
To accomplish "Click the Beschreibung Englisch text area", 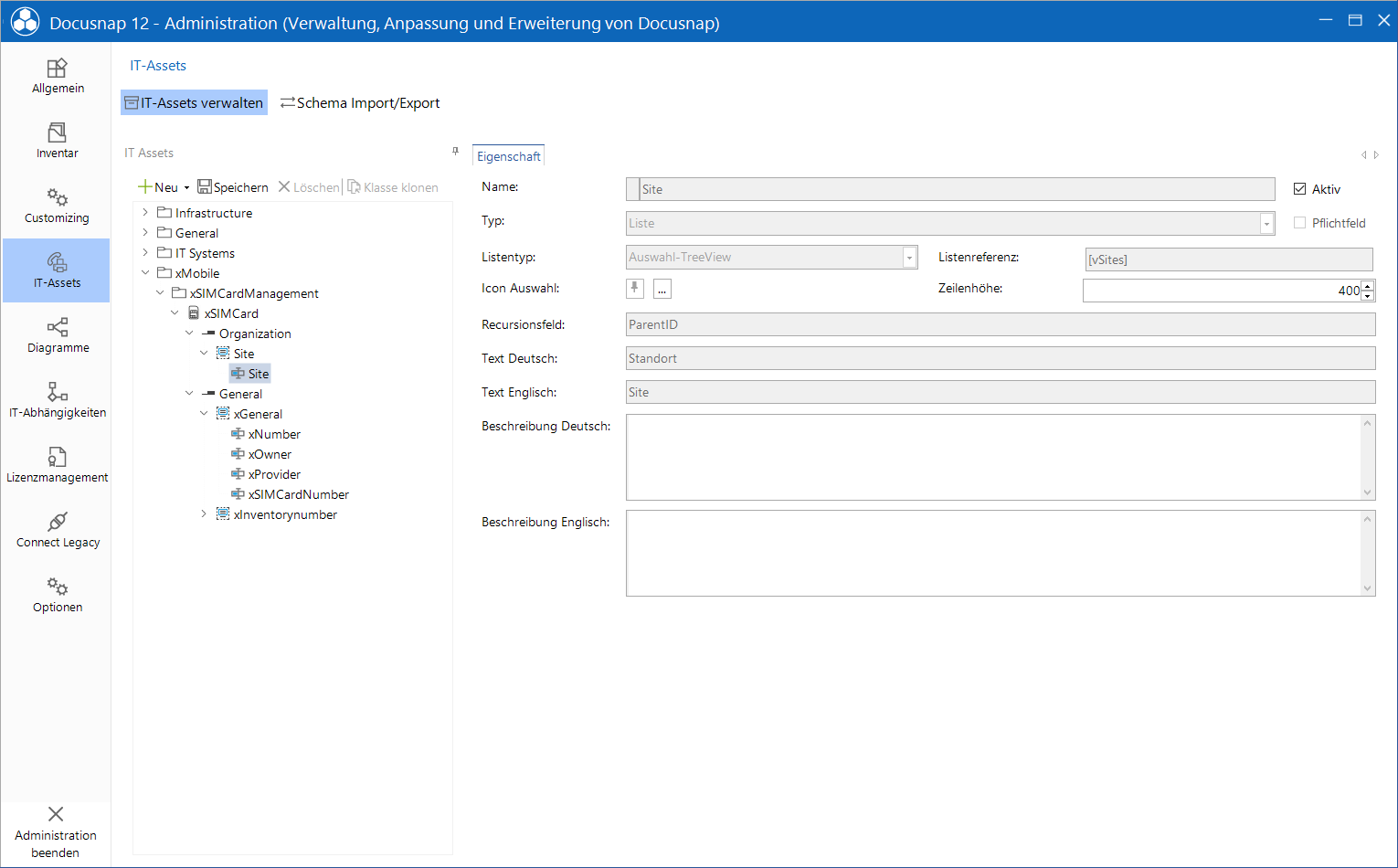I will point(993,553).
